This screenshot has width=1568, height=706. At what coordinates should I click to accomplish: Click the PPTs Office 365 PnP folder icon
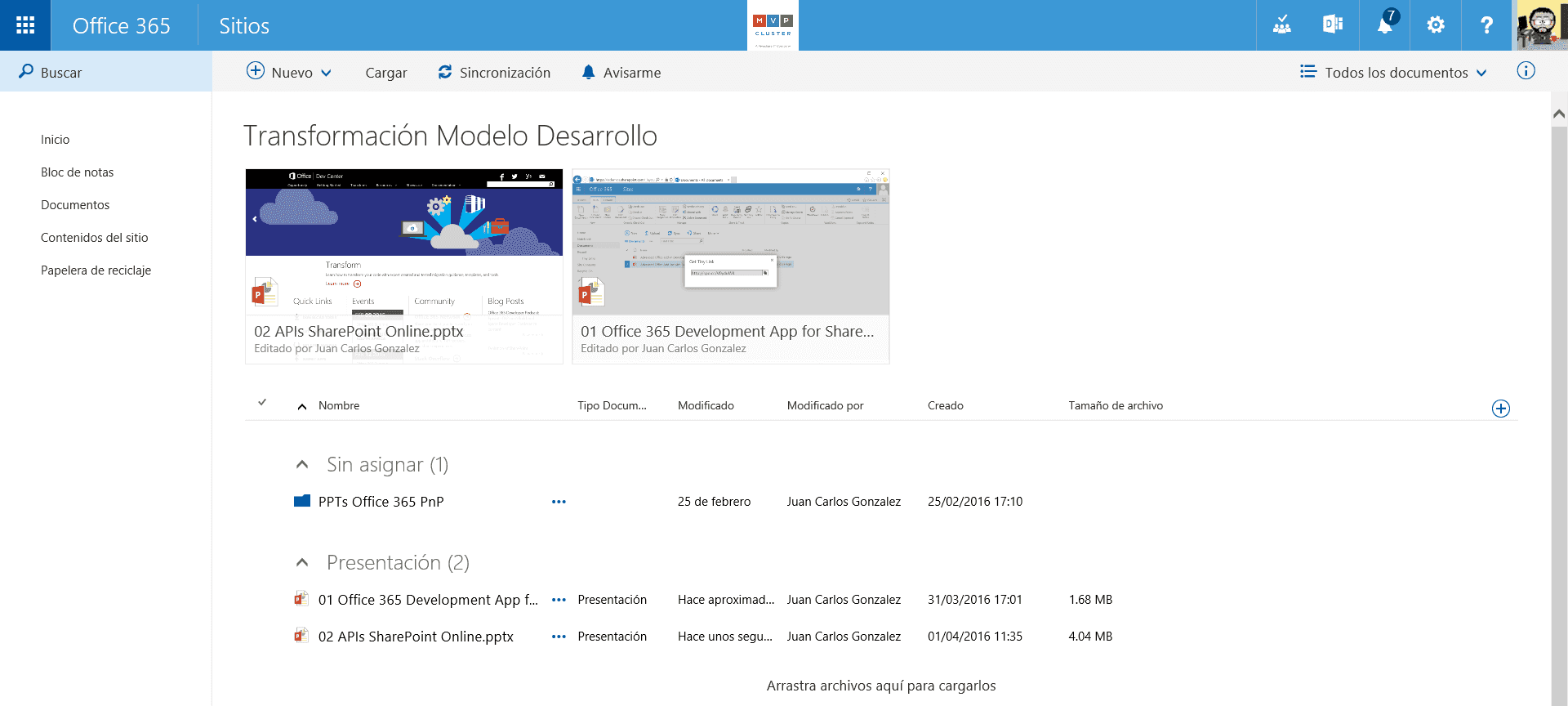(302, 501)
